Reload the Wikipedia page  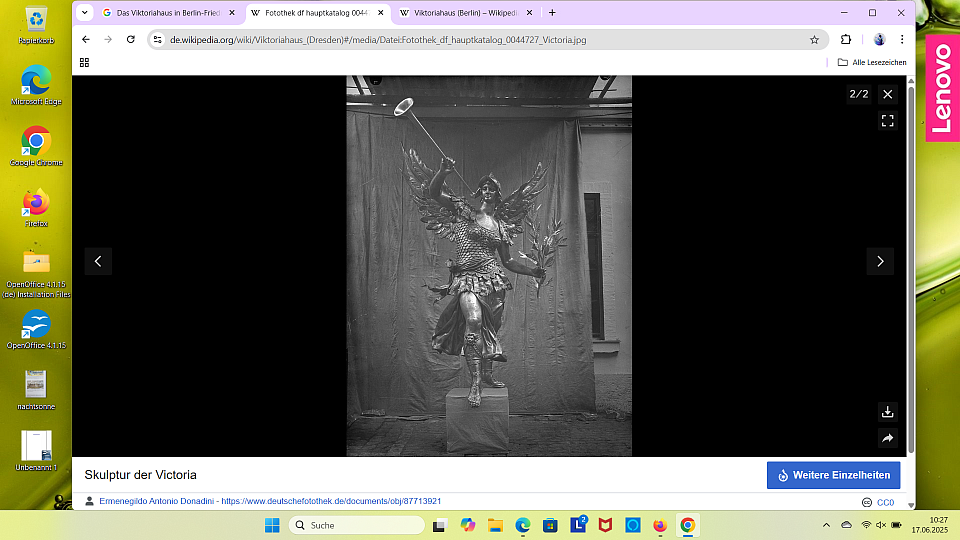(x=130, y=40)
